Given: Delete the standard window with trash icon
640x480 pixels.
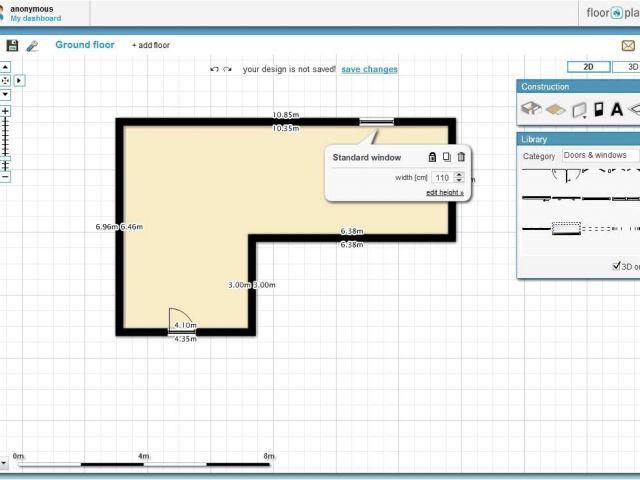Looking at the screenshot, I should click(461, 157).
